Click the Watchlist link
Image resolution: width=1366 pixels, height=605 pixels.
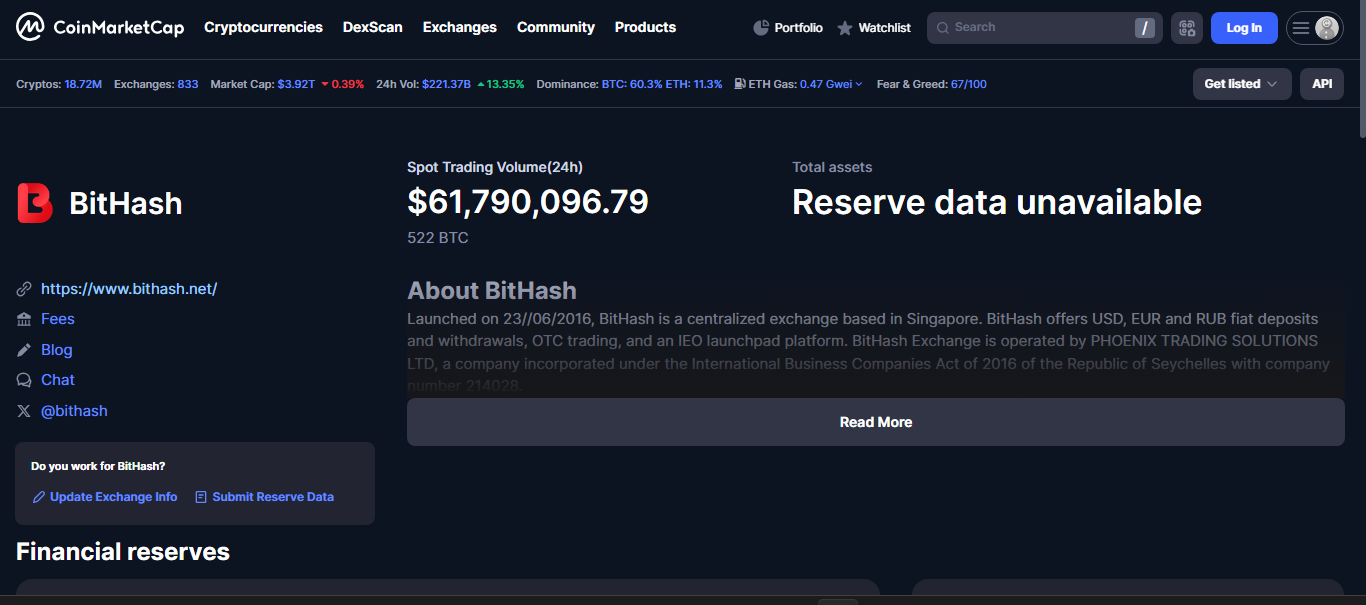click(884, 28)
